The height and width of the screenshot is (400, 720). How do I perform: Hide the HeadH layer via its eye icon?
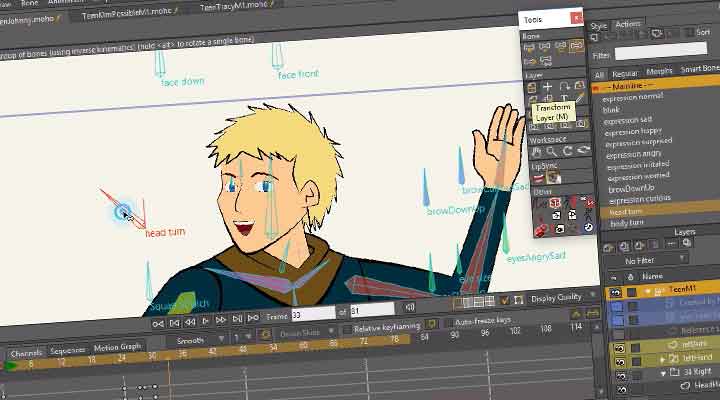pyautogui.click(x=621, y=389)
